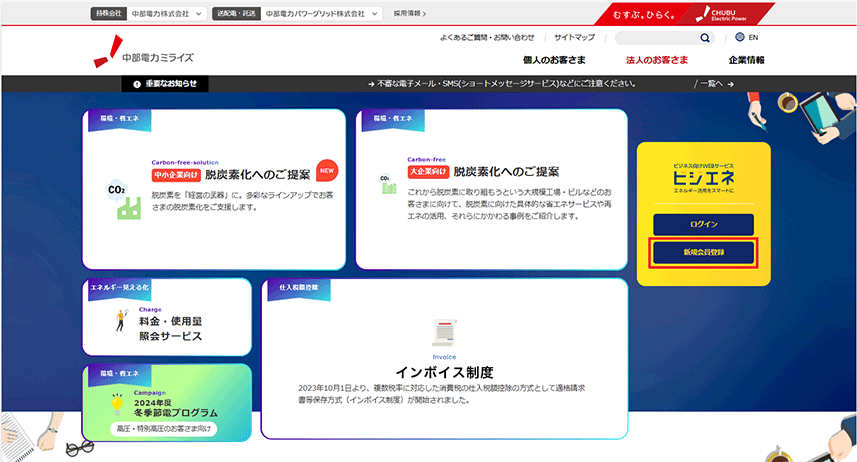The width and height of the screenshot is (857, 462).
Task: Select 法人のお客さま menu
Action: click(656, 60)
